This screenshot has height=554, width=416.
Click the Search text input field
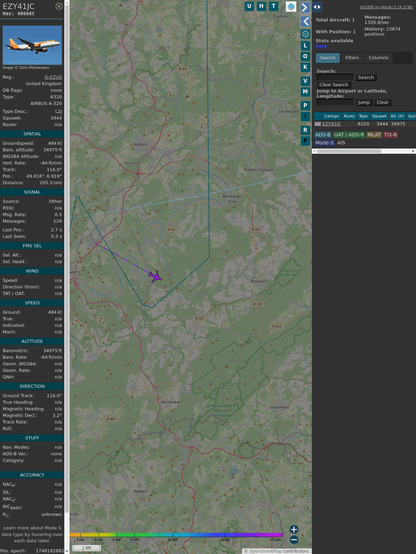click(x=335, y=77)
